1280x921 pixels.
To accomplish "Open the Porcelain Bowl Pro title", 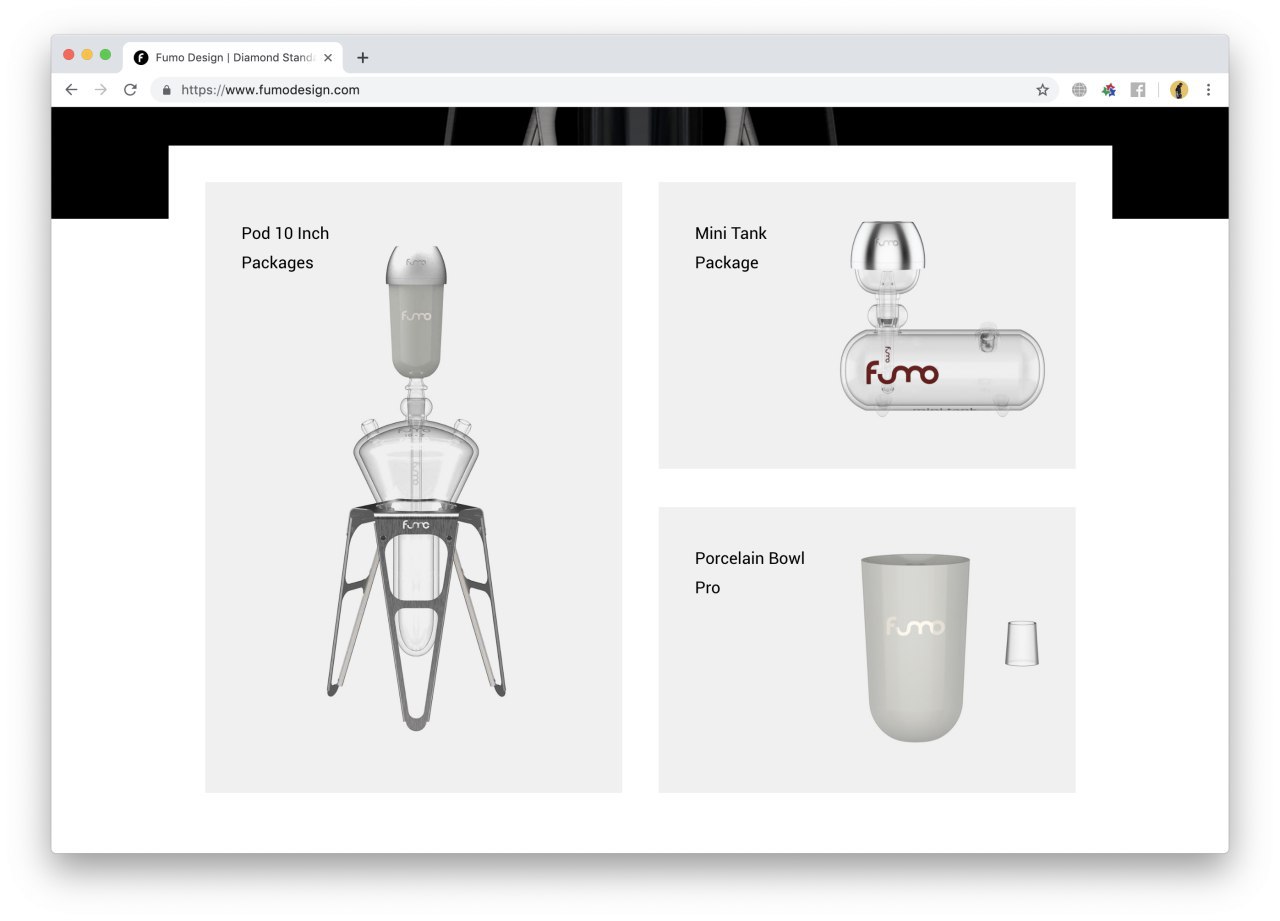I will pyautogui.click(x=750, y=573).
